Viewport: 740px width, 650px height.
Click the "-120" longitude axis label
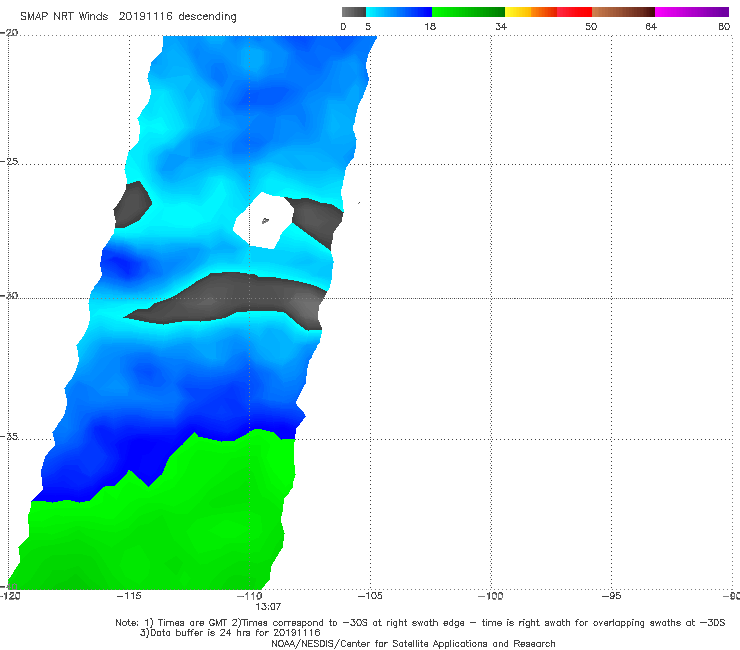point(10,596)
